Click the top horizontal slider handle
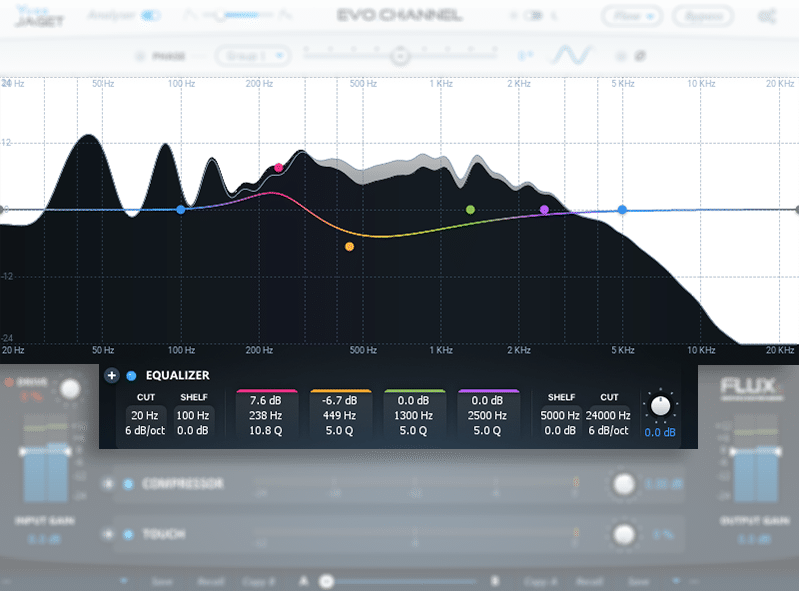Image resolution: width=799 pixels, height=591 pixels. 400,56
